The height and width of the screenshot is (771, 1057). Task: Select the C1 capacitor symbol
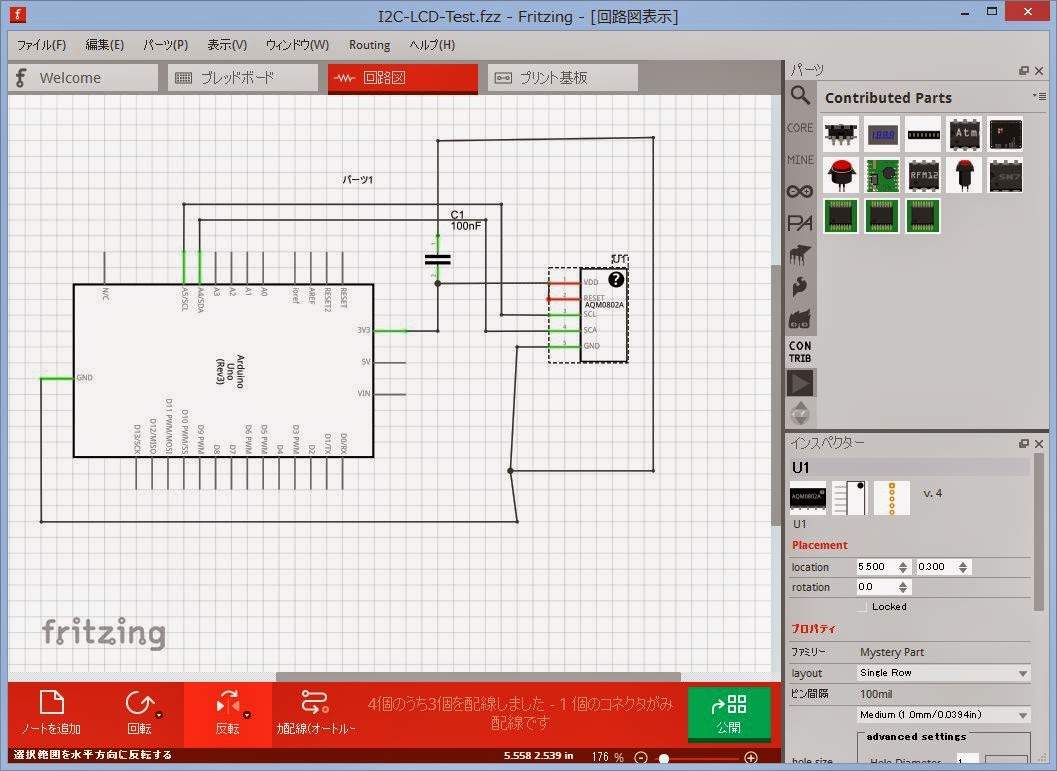(x=437, y=259)
